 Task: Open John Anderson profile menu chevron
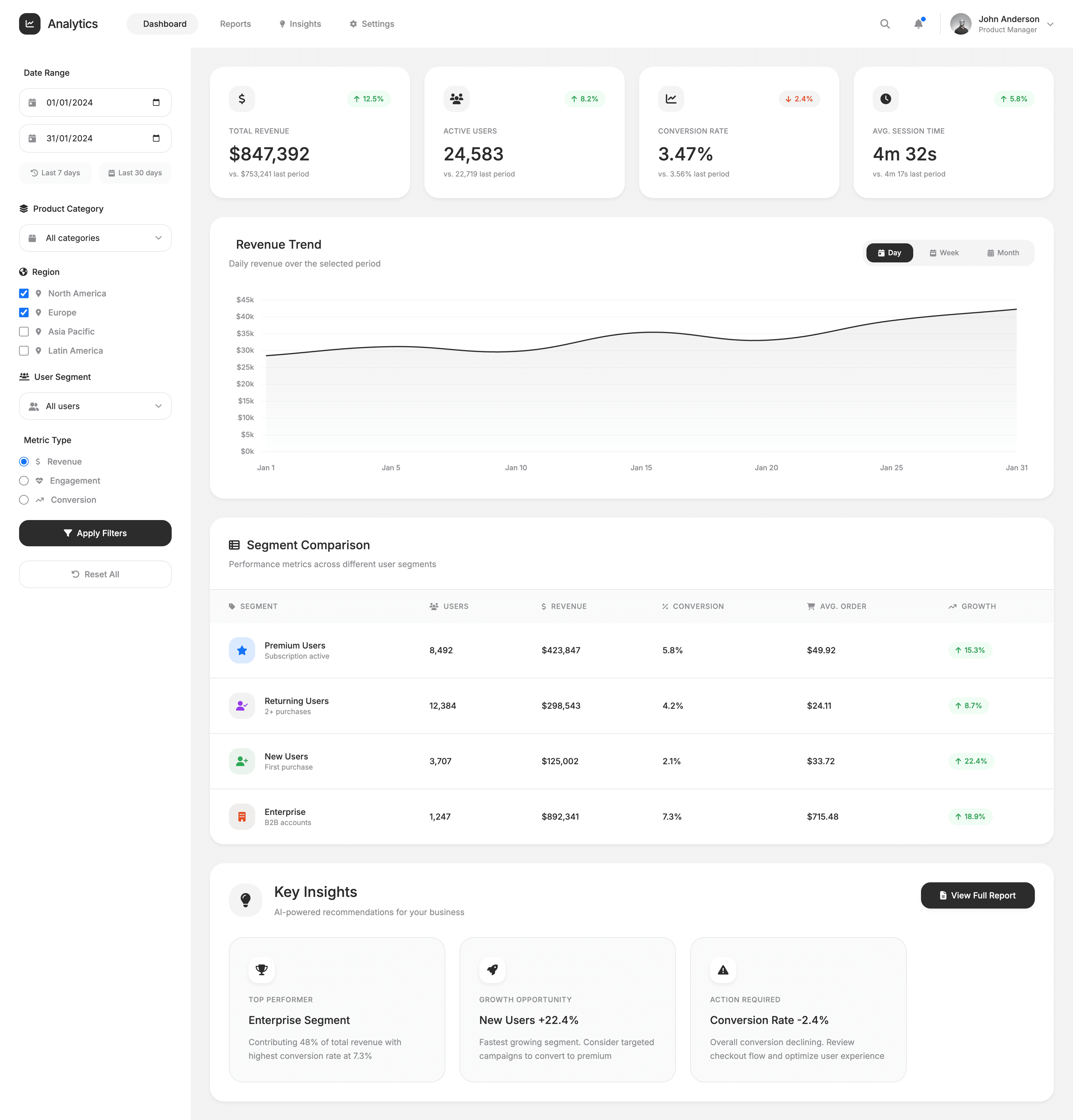(1049, 24)
